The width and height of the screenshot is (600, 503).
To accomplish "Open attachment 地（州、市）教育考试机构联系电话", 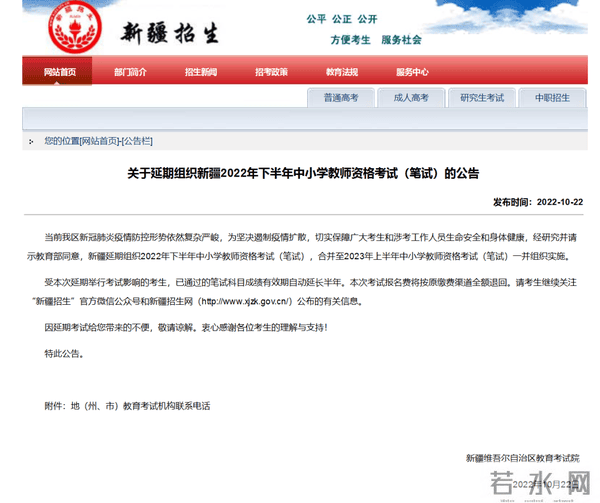I will coord(141,406).
